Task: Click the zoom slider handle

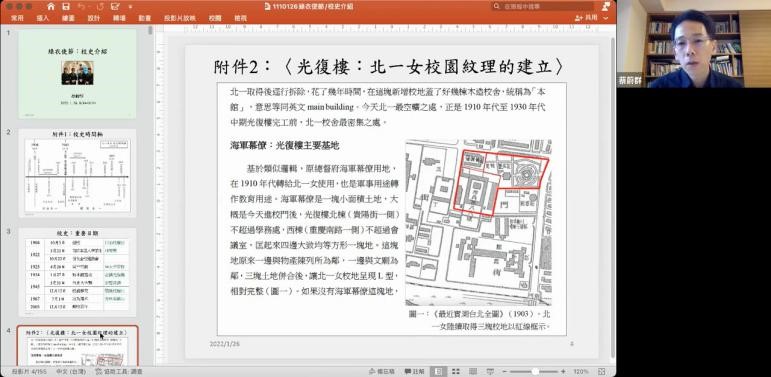Action: (x=535, y=372)
